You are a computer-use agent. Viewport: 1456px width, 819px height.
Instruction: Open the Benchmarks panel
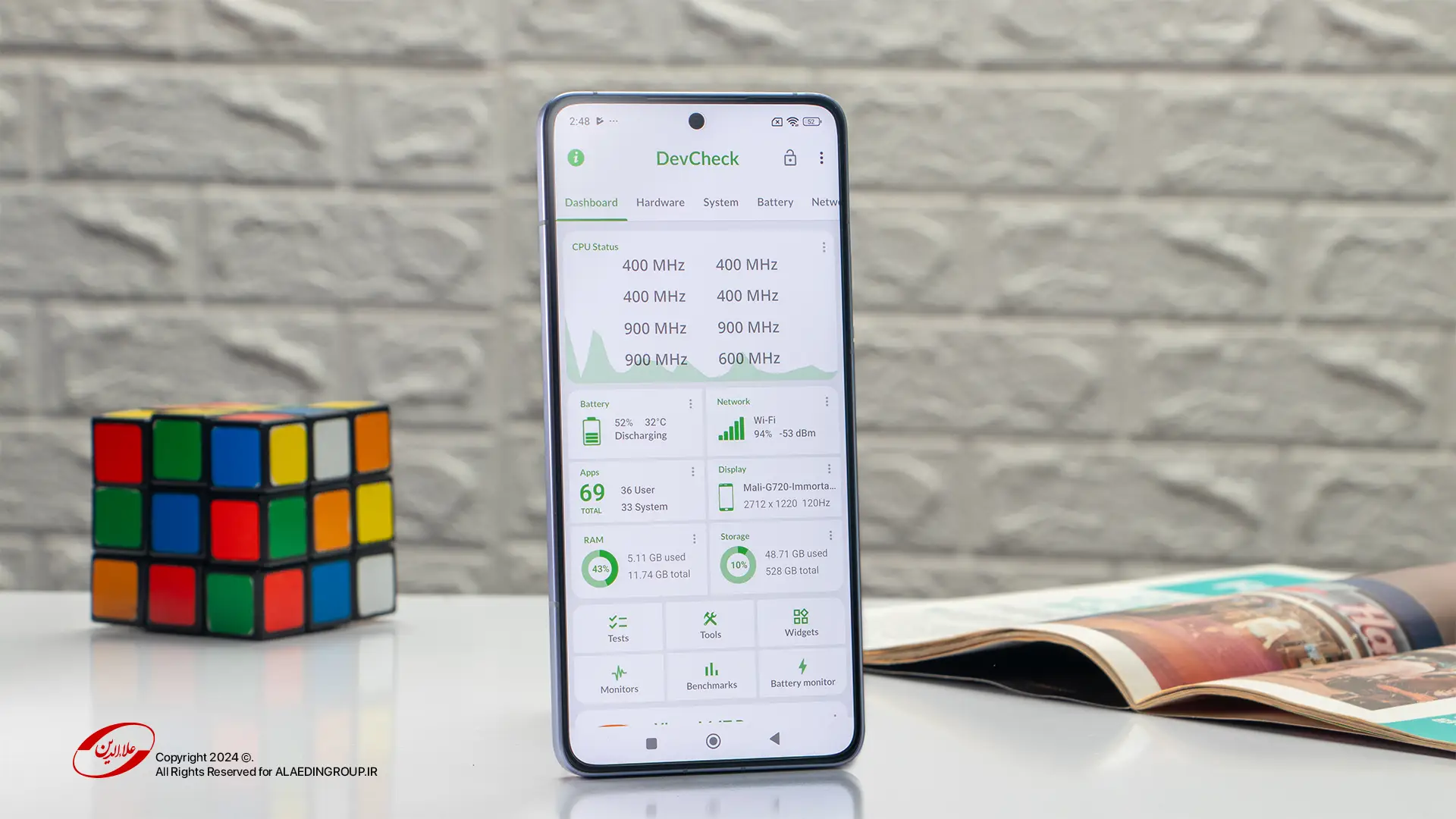[x=710, y=676]
